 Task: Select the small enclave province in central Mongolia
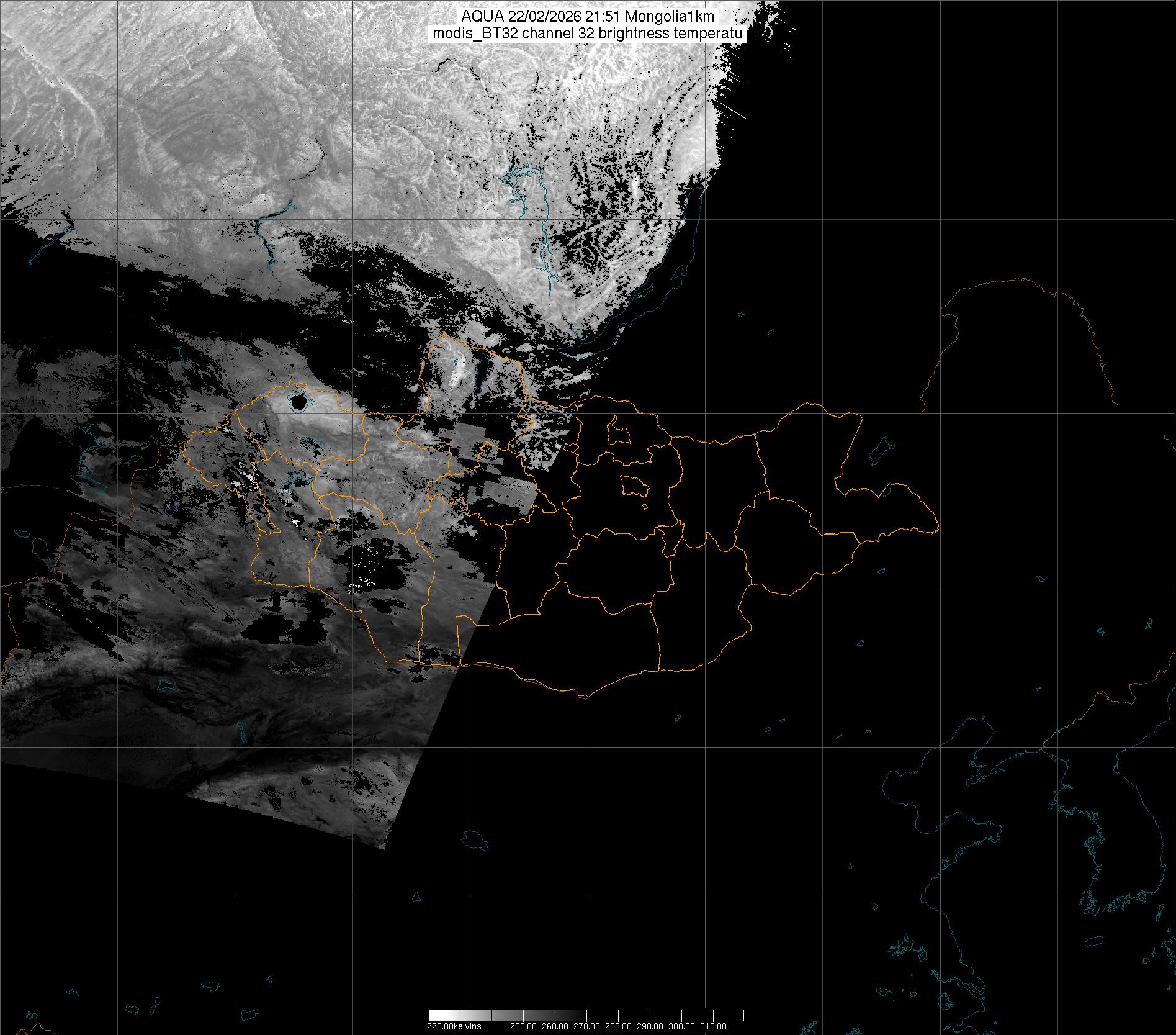click(634, 486)
